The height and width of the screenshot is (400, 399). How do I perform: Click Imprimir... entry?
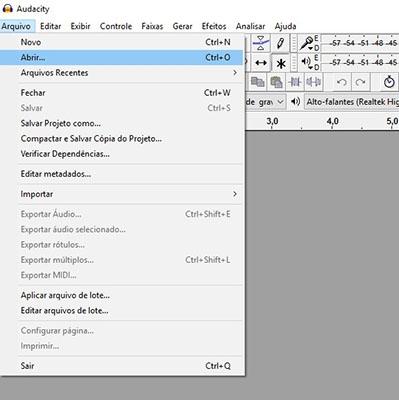(x=123, y=346)
